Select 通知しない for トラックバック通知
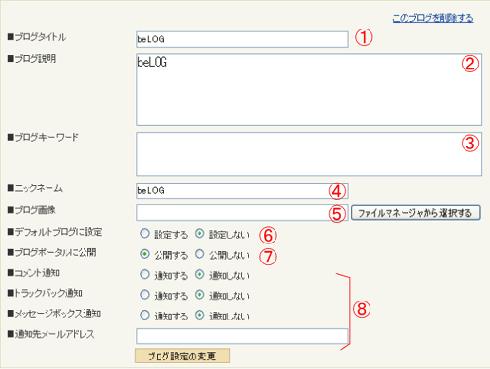Viewport: 490px width, 369px height. [x=200, y=295]
